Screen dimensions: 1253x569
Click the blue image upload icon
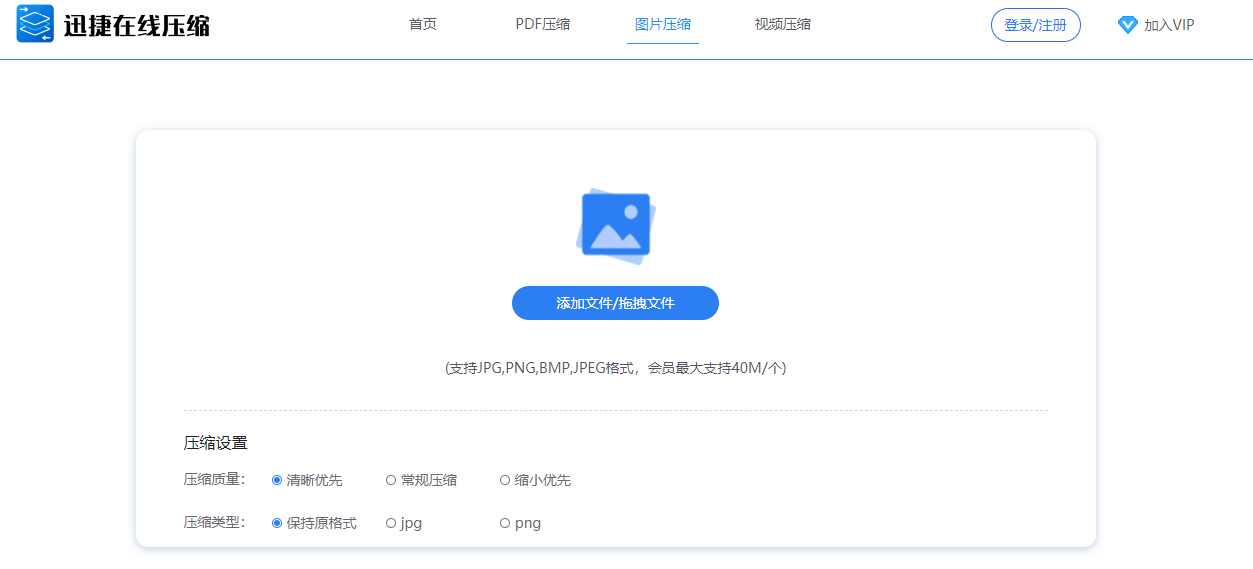615,226
